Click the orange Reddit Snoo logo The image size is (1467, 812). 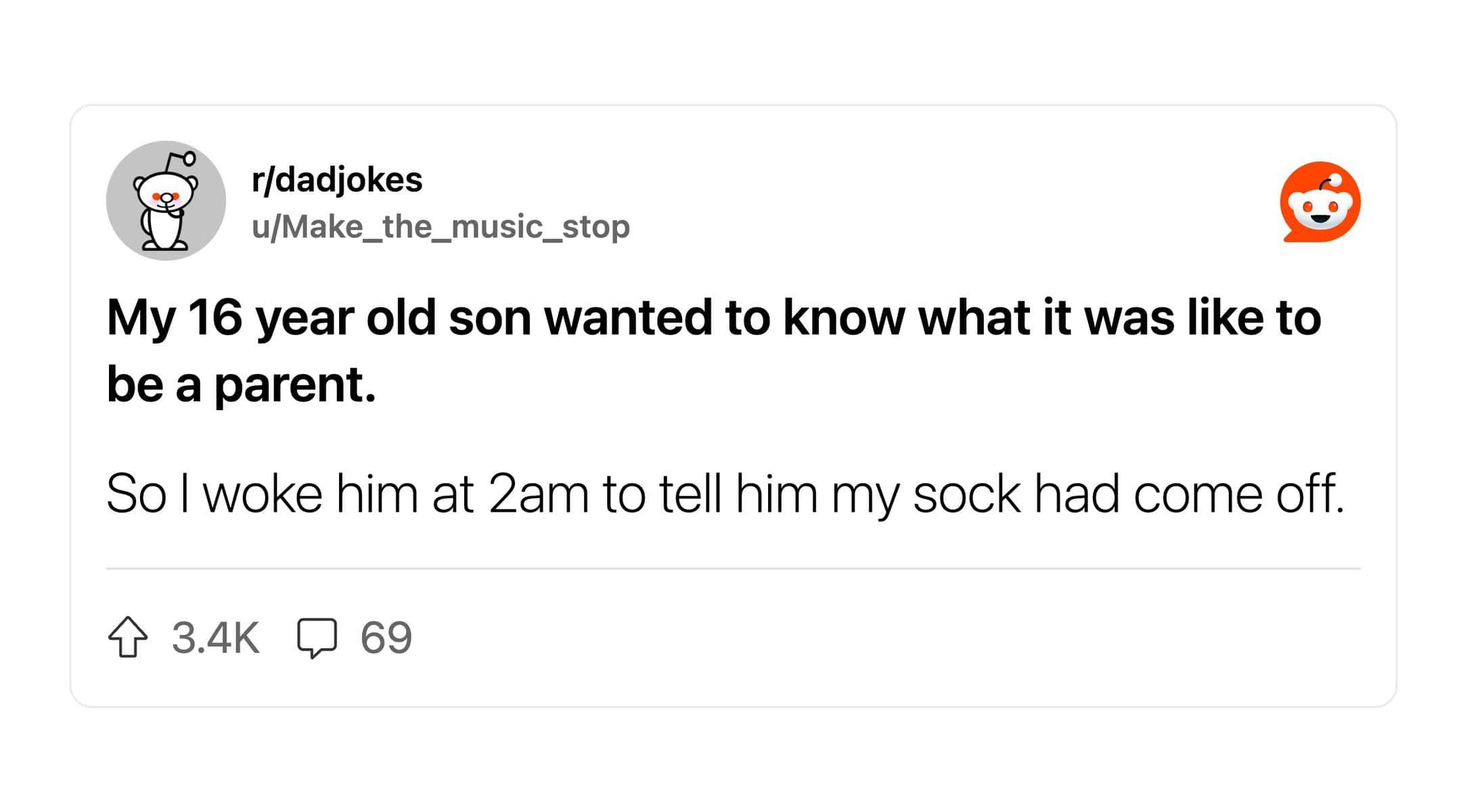point(1320,202)
